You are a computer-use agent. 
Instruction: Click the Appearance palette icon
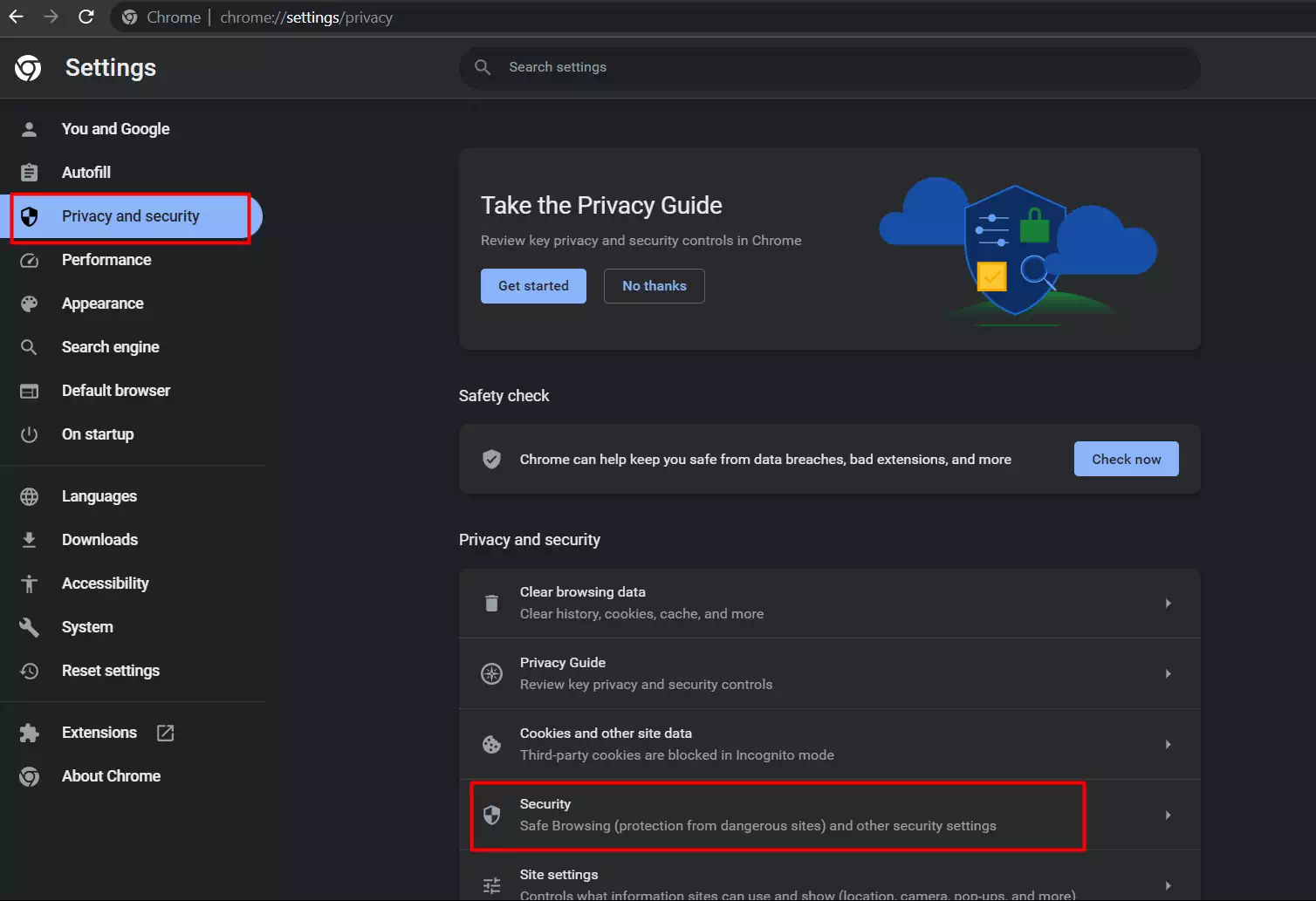[x=29, y=304]
